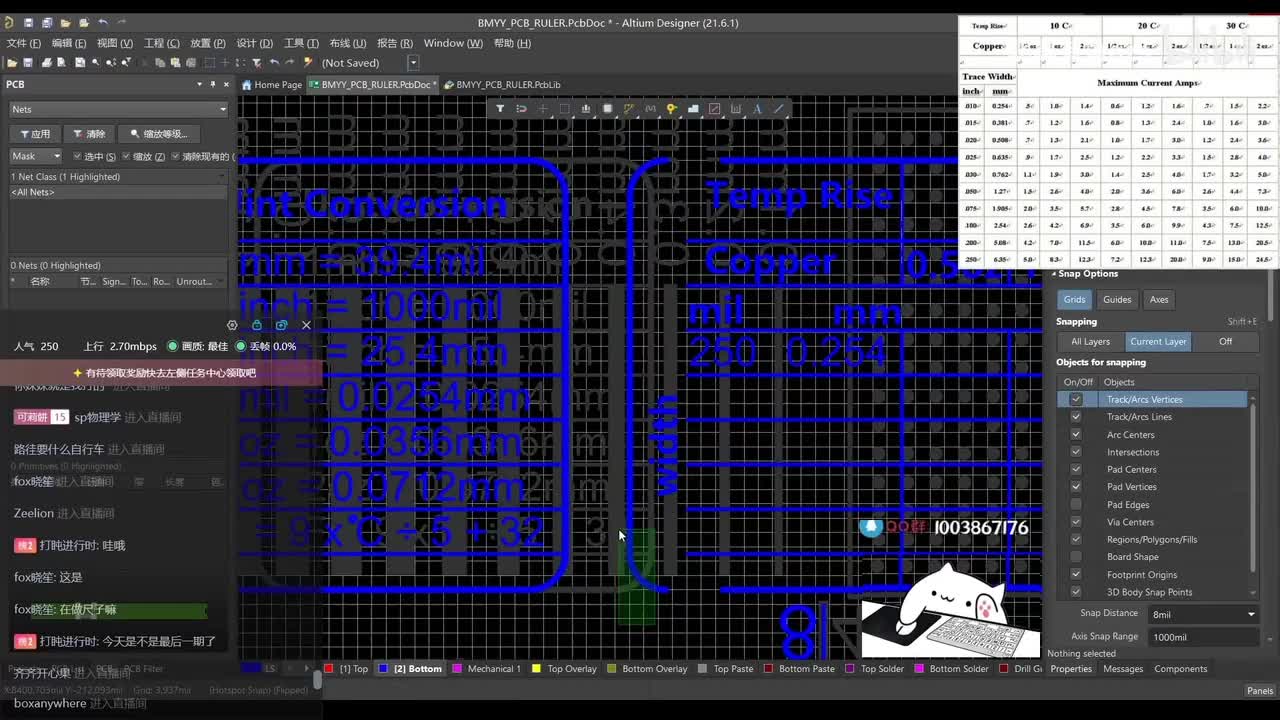
Task: Click the yellow Top Overlay layer swatch
Action: tap(536, 669)
